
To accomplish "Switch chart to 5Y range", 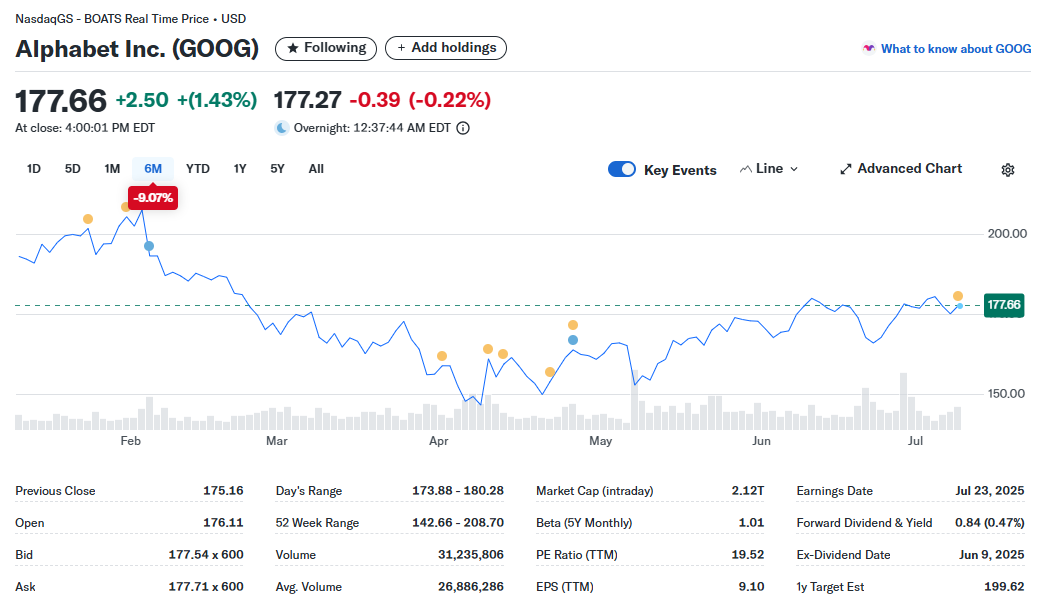I will click(x=277, y=169).
